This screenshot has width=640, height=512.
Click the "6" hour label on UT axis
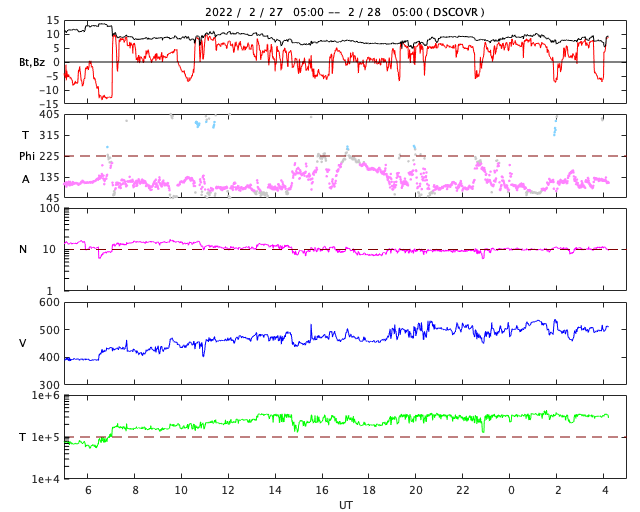88,490
